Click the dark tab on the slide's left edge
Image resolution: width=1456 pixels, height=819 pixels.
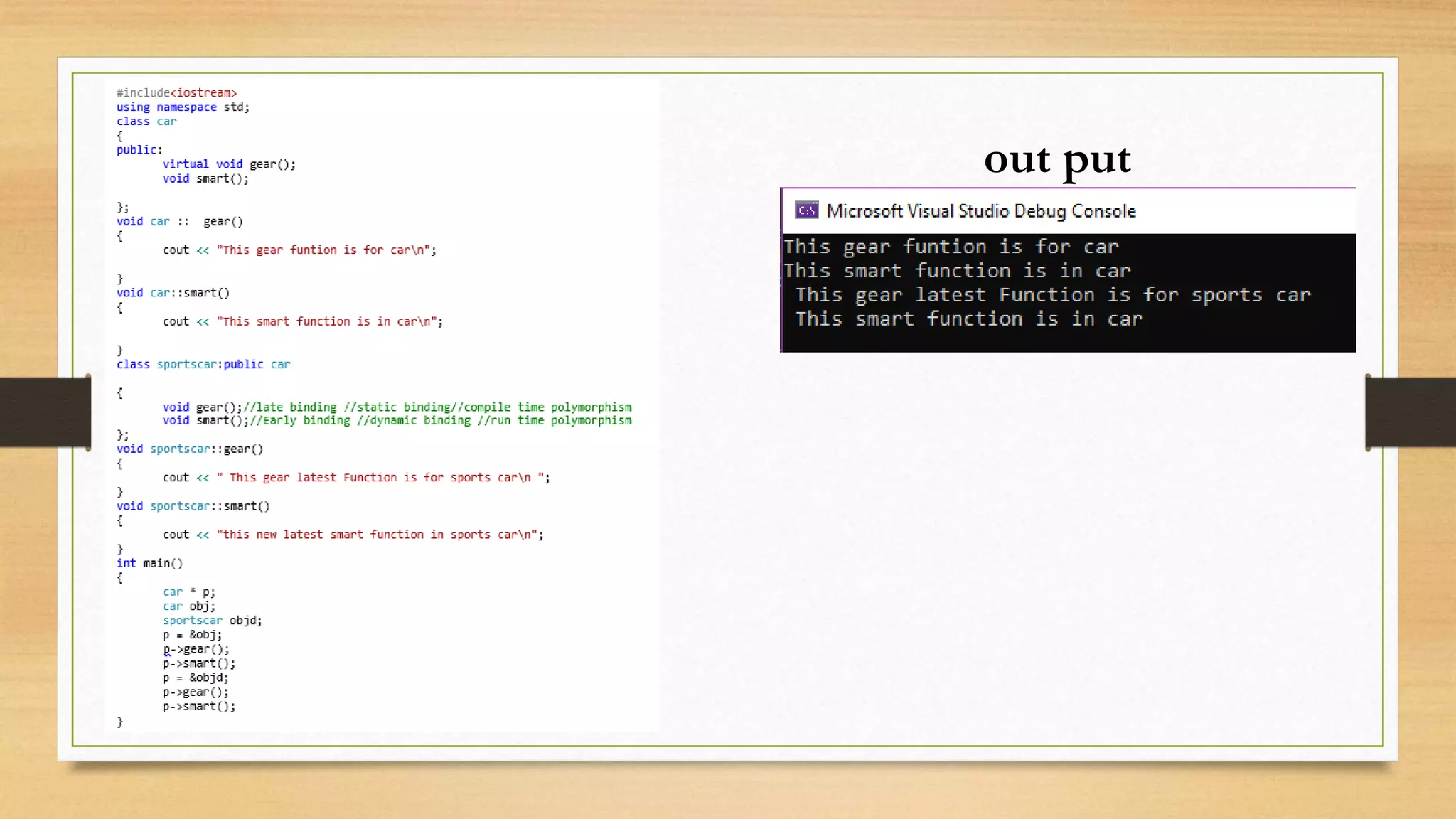click(45, 412)
